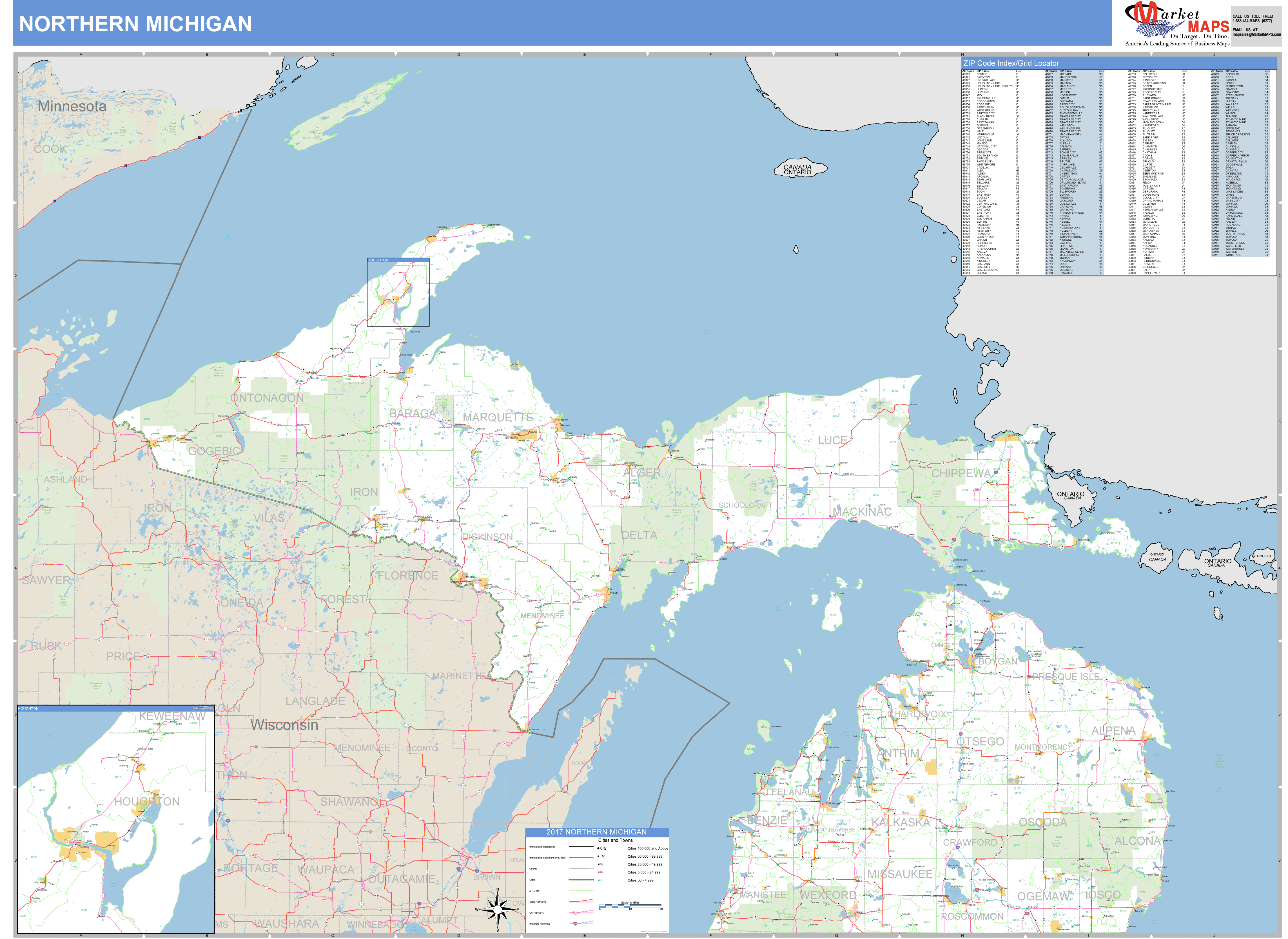The width and height of the screenshot is (1288, 939).
Task: Click 'Cities 50 - 4,999' legend entry
Action: pos(640,880)
